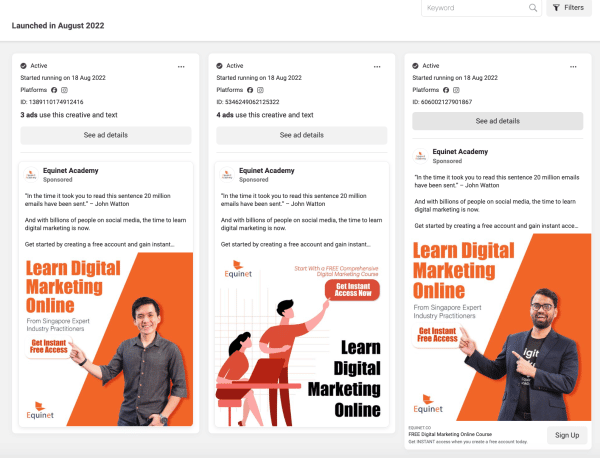See ad details for the 3 ads creative
Image resolution: width=600 pixels, height=458 pixels.
click(x=106, y=135)
